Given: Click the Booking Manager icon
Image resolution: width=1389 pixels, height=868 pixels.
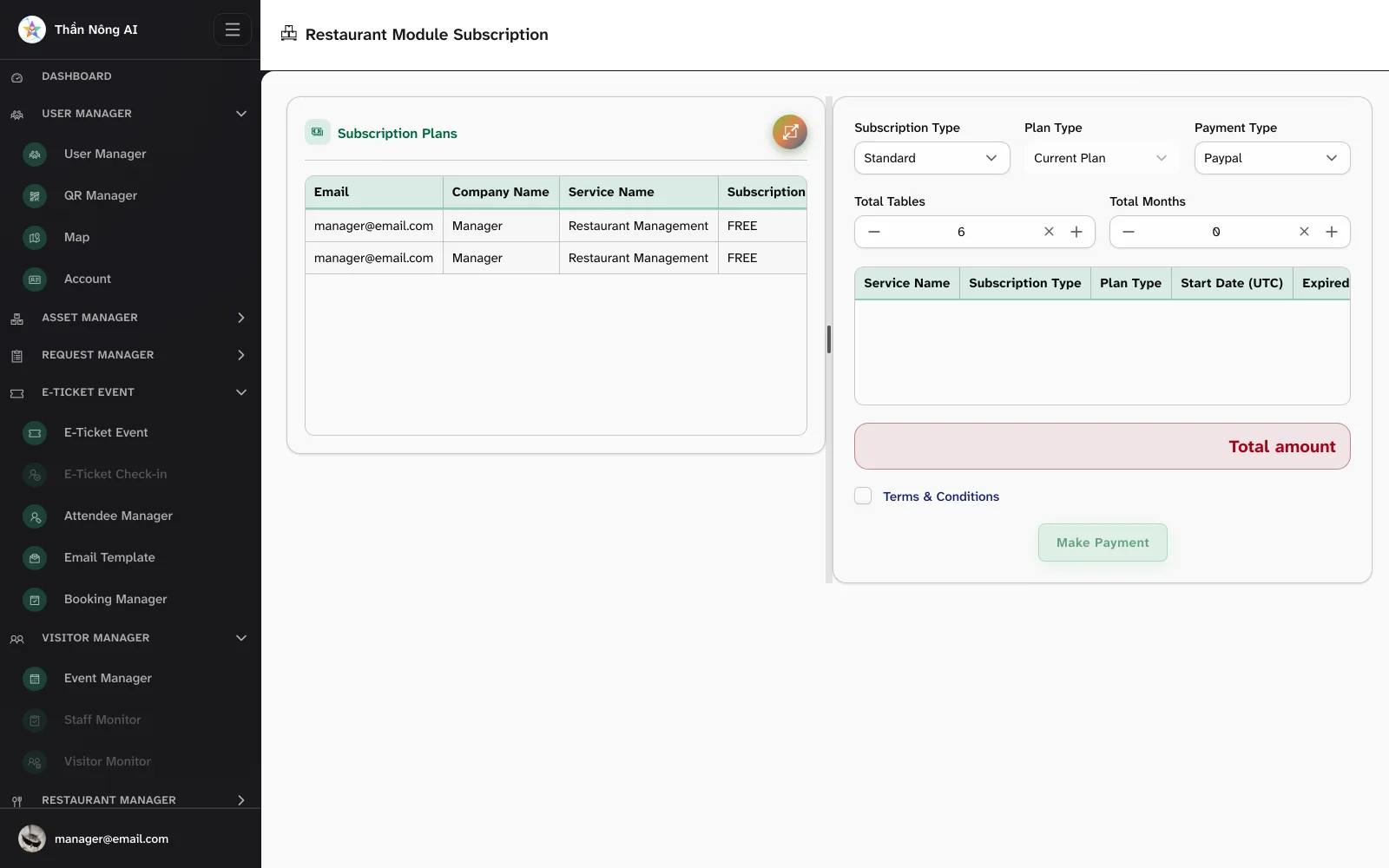Looking at the screenshot, I should [x=35, y=600].
